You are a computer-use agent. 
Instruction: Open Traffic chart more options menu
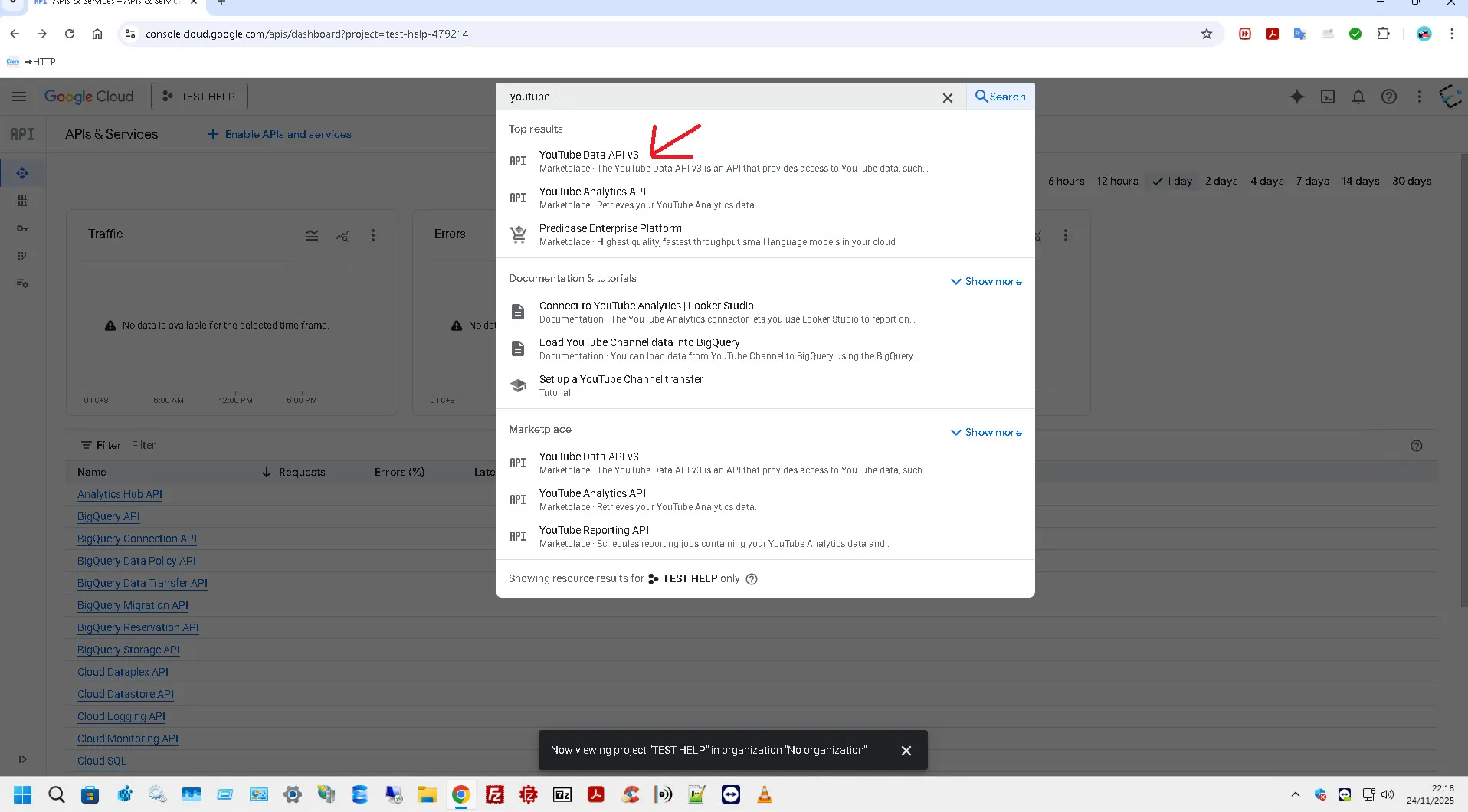coord(373,235)
